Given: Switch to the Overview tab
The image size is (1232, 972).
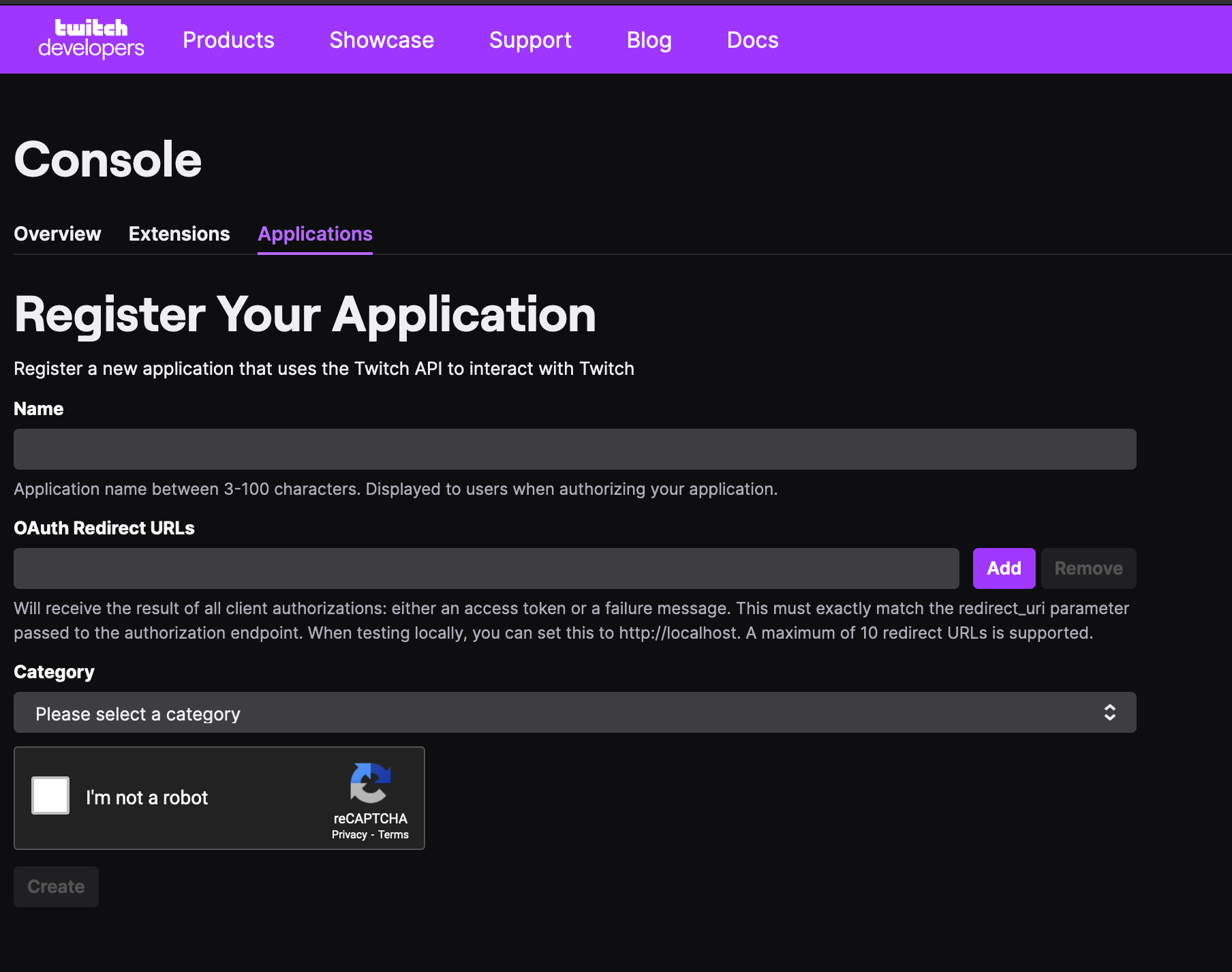Looking at the screenshot, I should point(57,234).
